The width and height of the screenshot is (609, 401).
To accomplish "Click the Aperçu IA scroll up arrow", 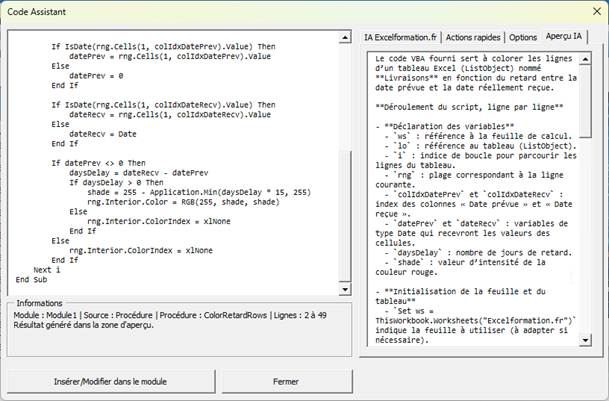I will (x=585, y=59).
